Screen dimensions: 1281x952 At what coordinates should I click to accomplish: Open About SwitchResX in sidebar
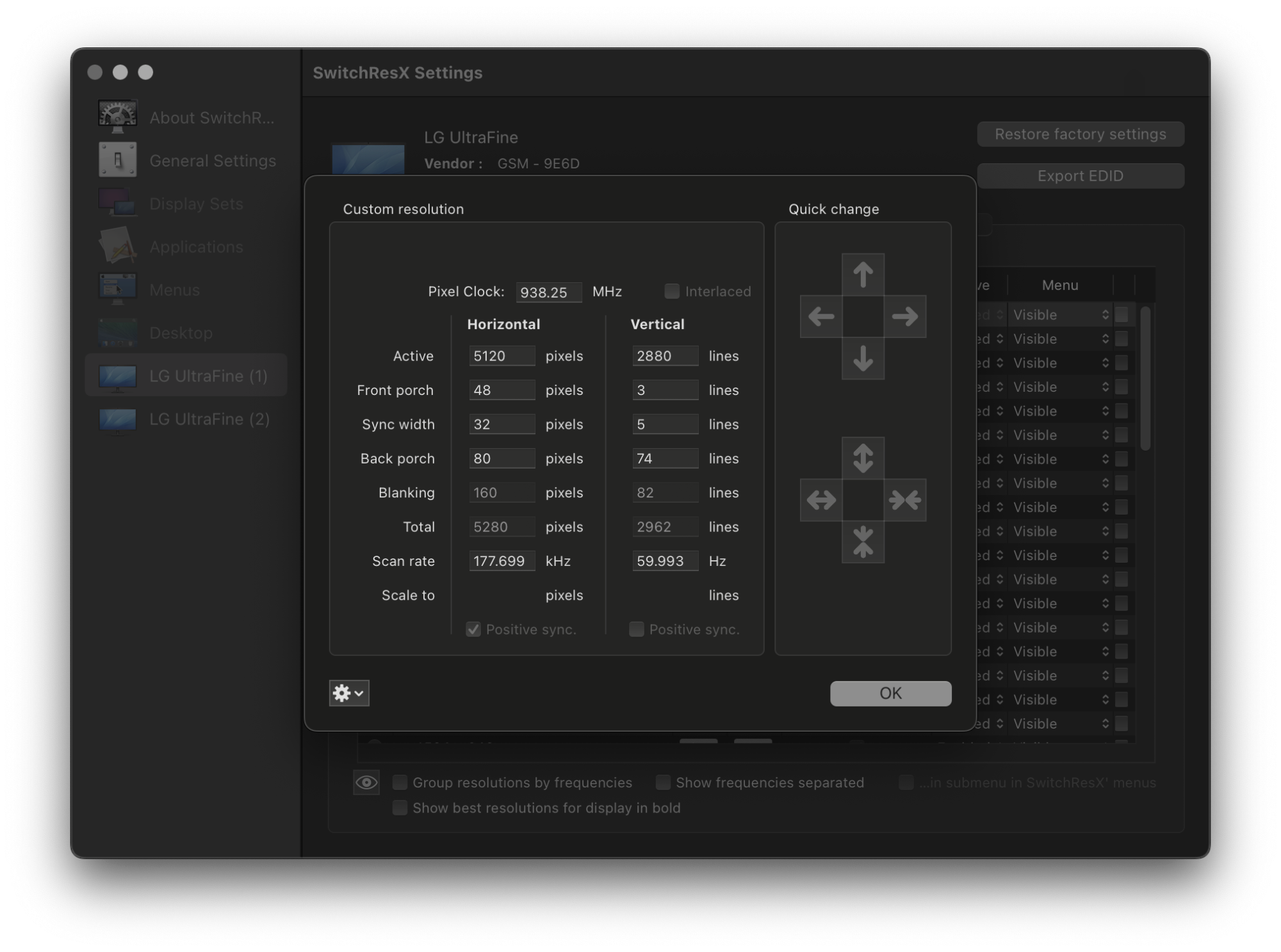(186, 118)
